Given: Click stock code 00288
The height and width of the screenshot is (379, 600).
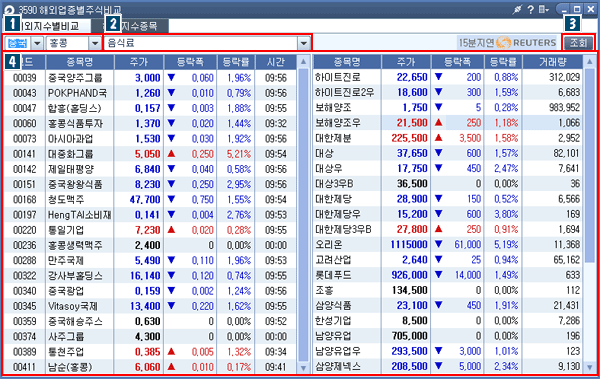Looking at the screenshot, I should [24, 261].
